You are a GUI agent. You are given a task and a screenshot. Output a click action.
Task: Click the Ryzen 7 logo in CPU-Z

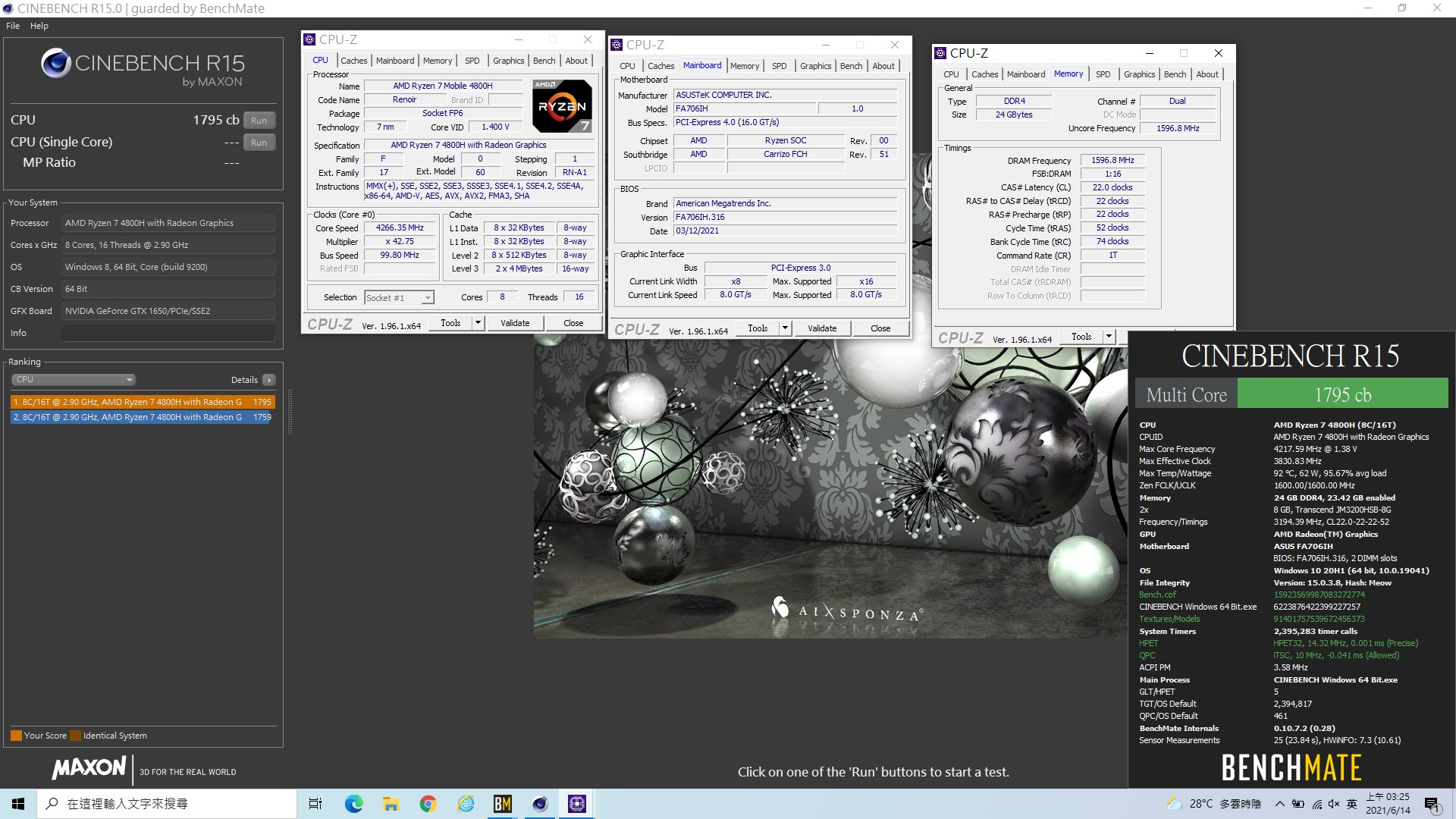562,106
